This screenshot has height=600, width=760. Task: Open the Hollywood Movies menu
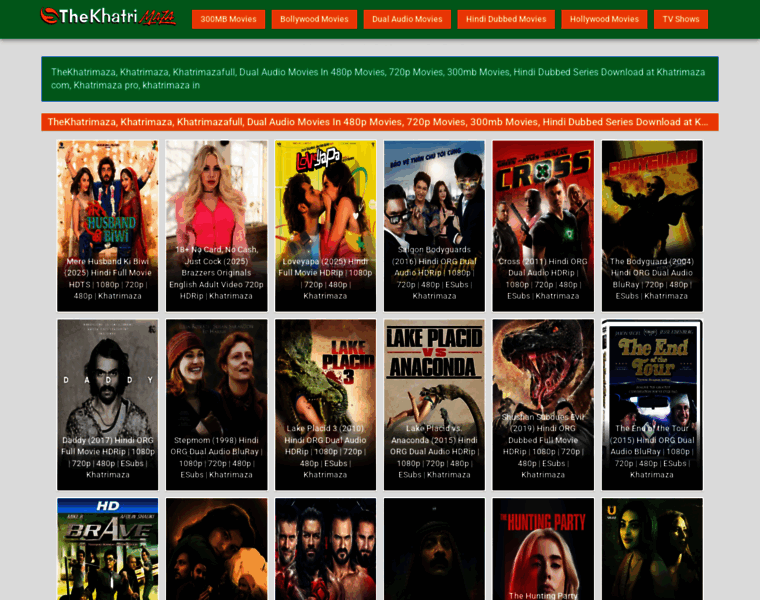(x=604, y=19)
